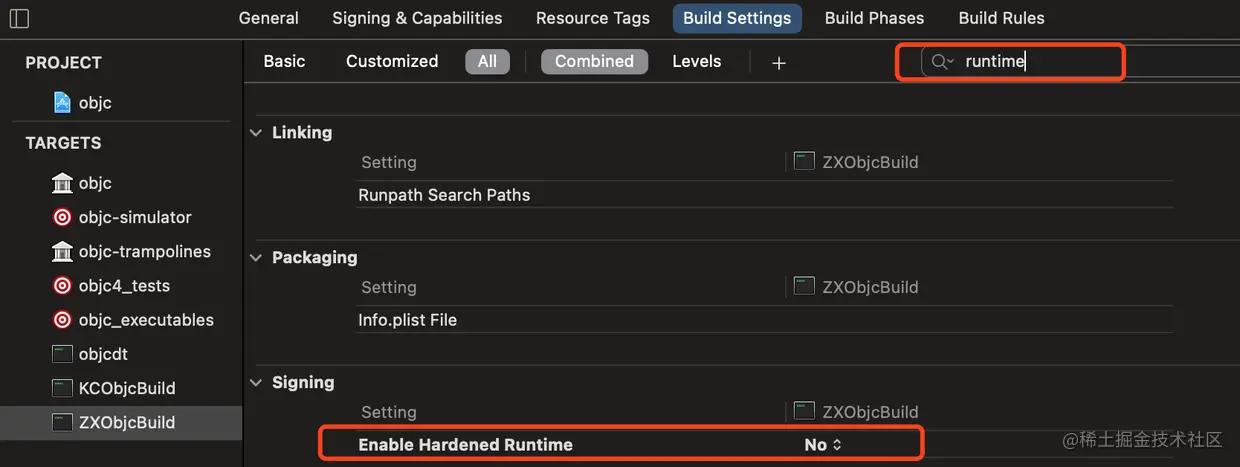This screenshot has width=1240, height=467.
Task: Toggle the sidebar panel icon
Action: (x=19, y=18)
